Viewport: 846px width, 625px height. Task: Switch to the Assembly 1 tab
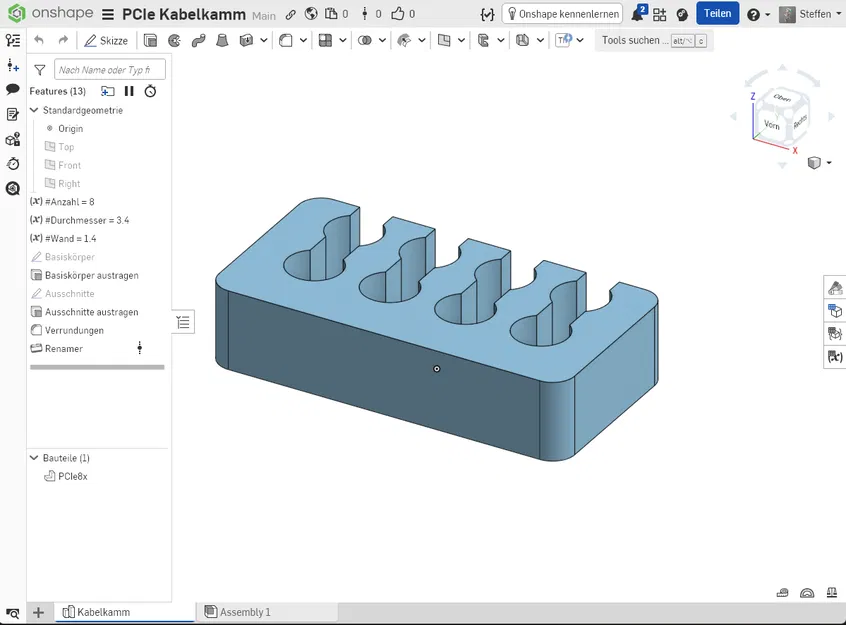245,612
